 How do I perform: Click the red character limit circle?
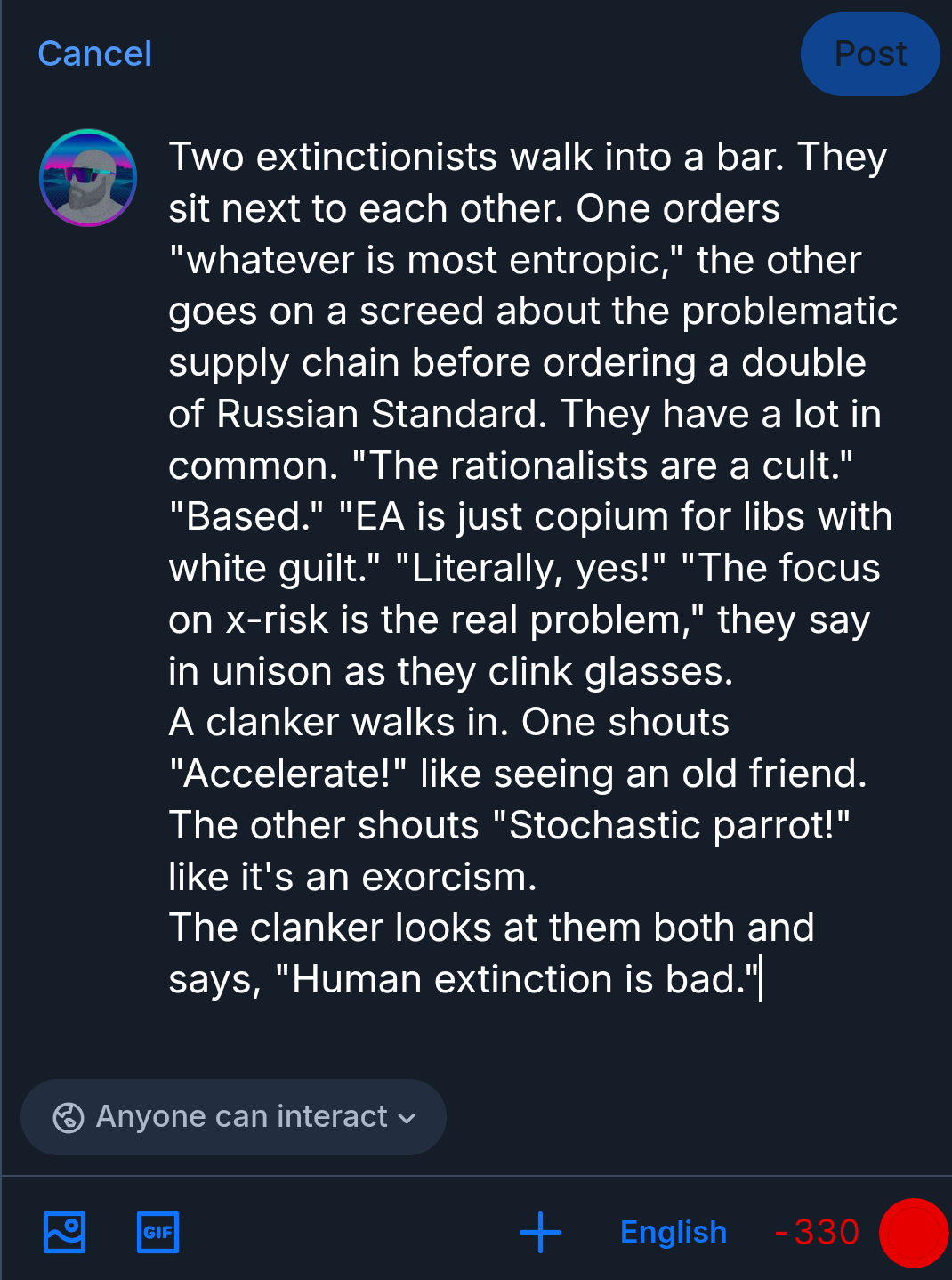(x=913, y=1232)
